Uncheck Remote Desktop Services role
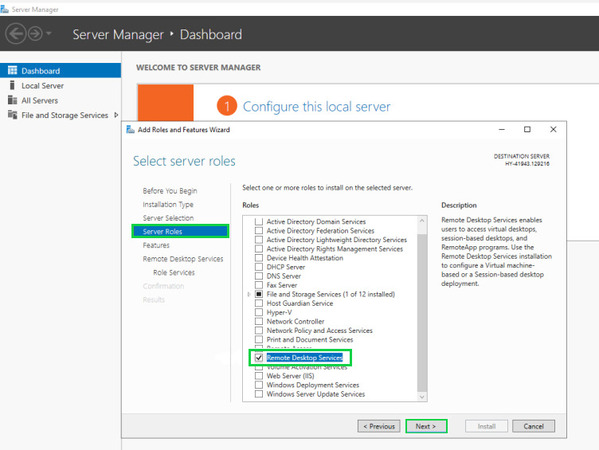 coord(259,358)
